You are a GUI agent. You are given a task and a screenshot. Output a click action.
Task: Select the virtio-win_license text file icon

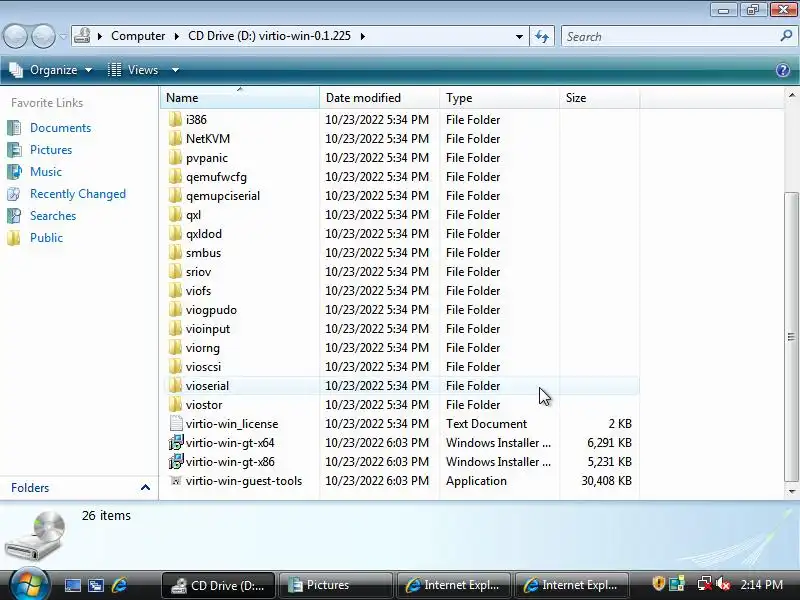click(x=176, y=423)
